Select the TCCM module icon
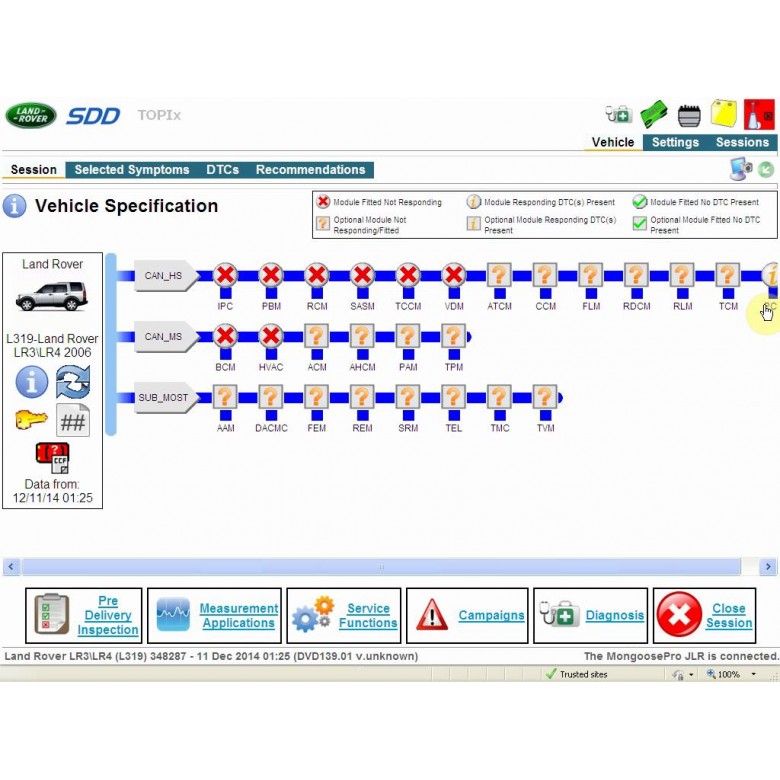Screen dimensions: 780x780 (x=408, y=275)
